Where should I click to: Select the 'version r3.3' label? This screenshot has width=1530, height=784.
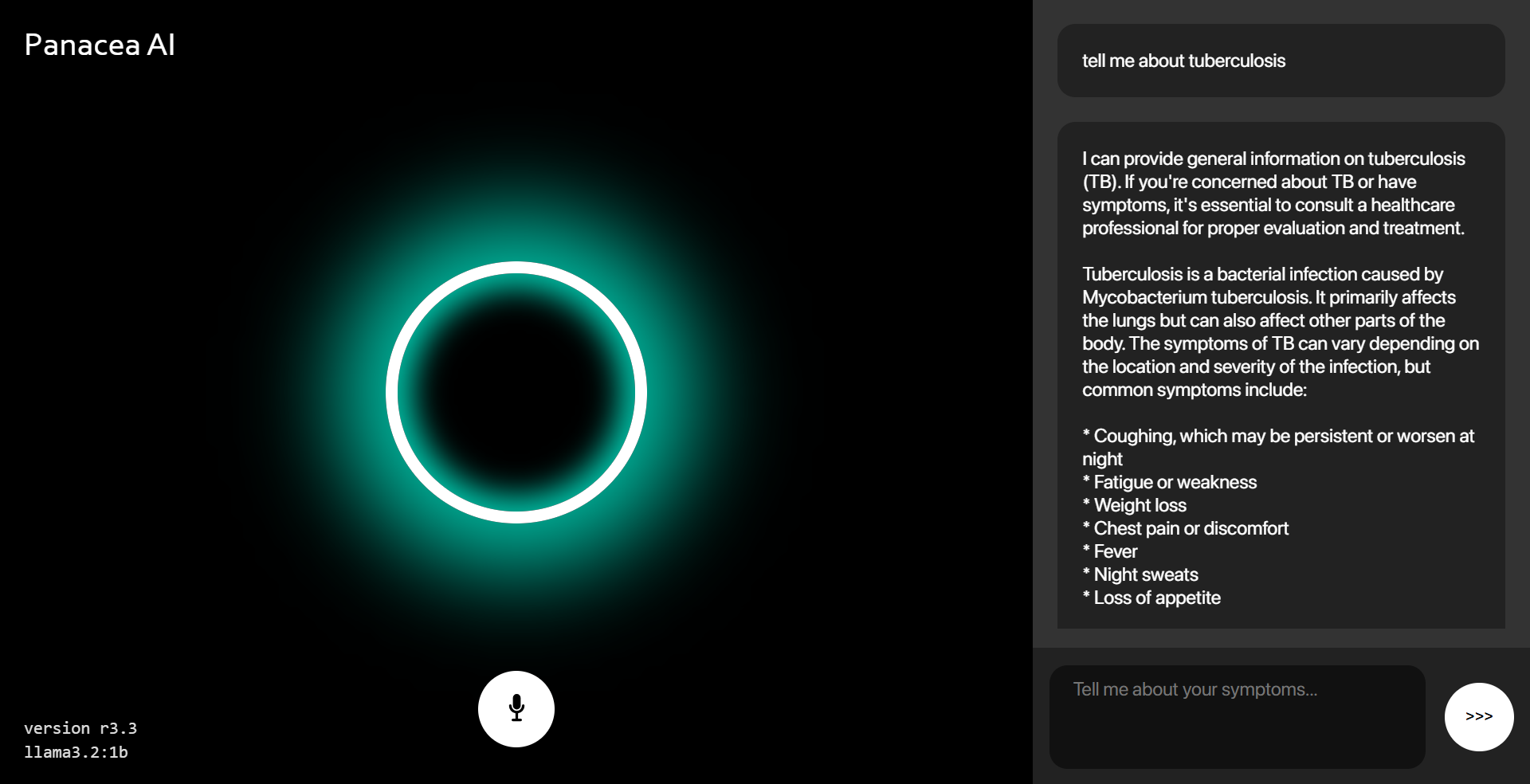click(80, 728)
